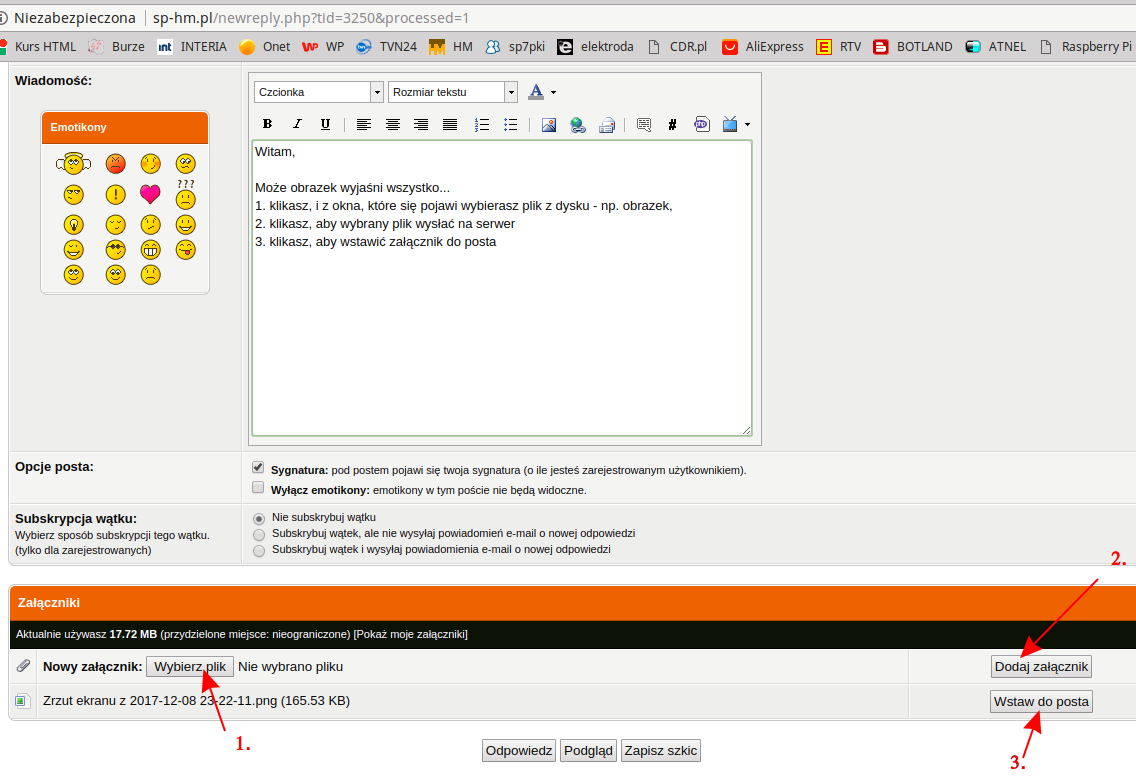This screenshot has width=1136, height=777.
Task: Click the insert image icon
Action: click(x=548, y=125)
